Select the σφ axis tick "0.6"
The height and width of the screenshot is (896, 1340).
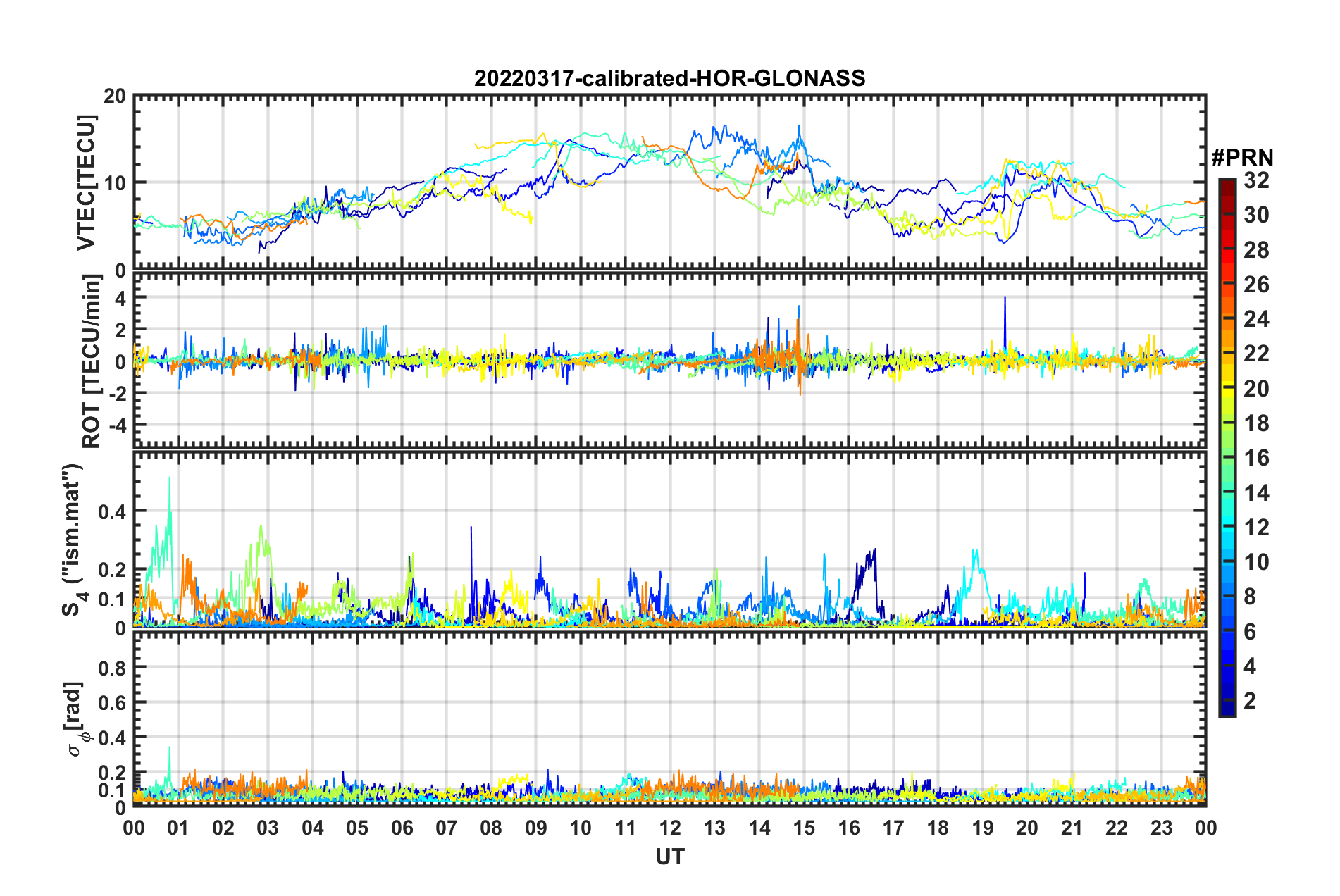[112, 702]
